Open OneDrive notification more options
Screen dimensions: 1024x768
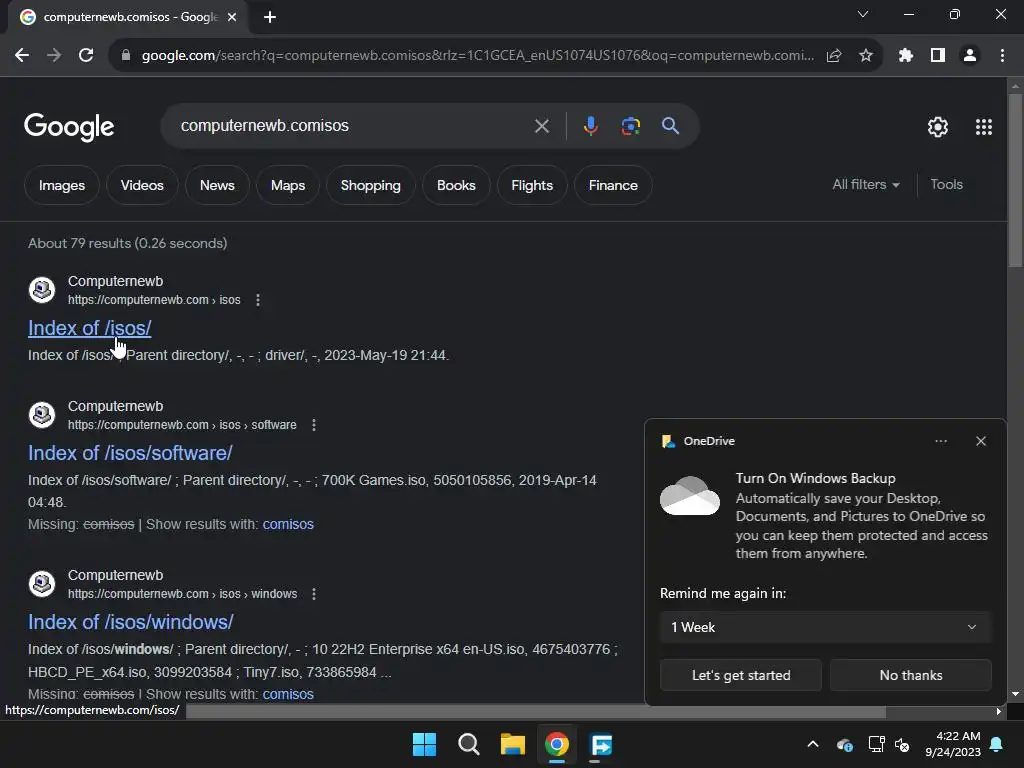click(940, 441)
